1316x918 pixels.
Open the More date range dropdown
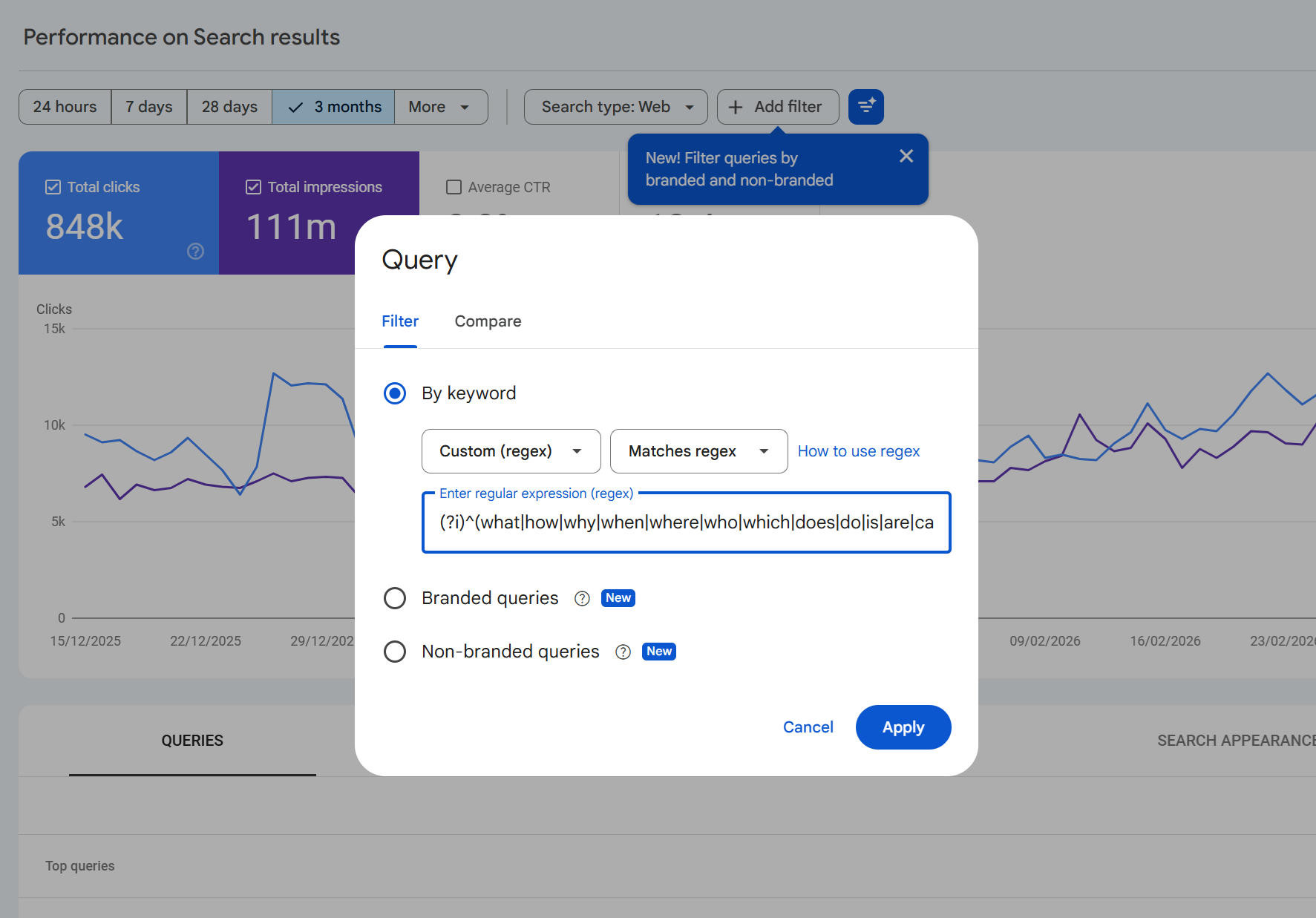440,107
